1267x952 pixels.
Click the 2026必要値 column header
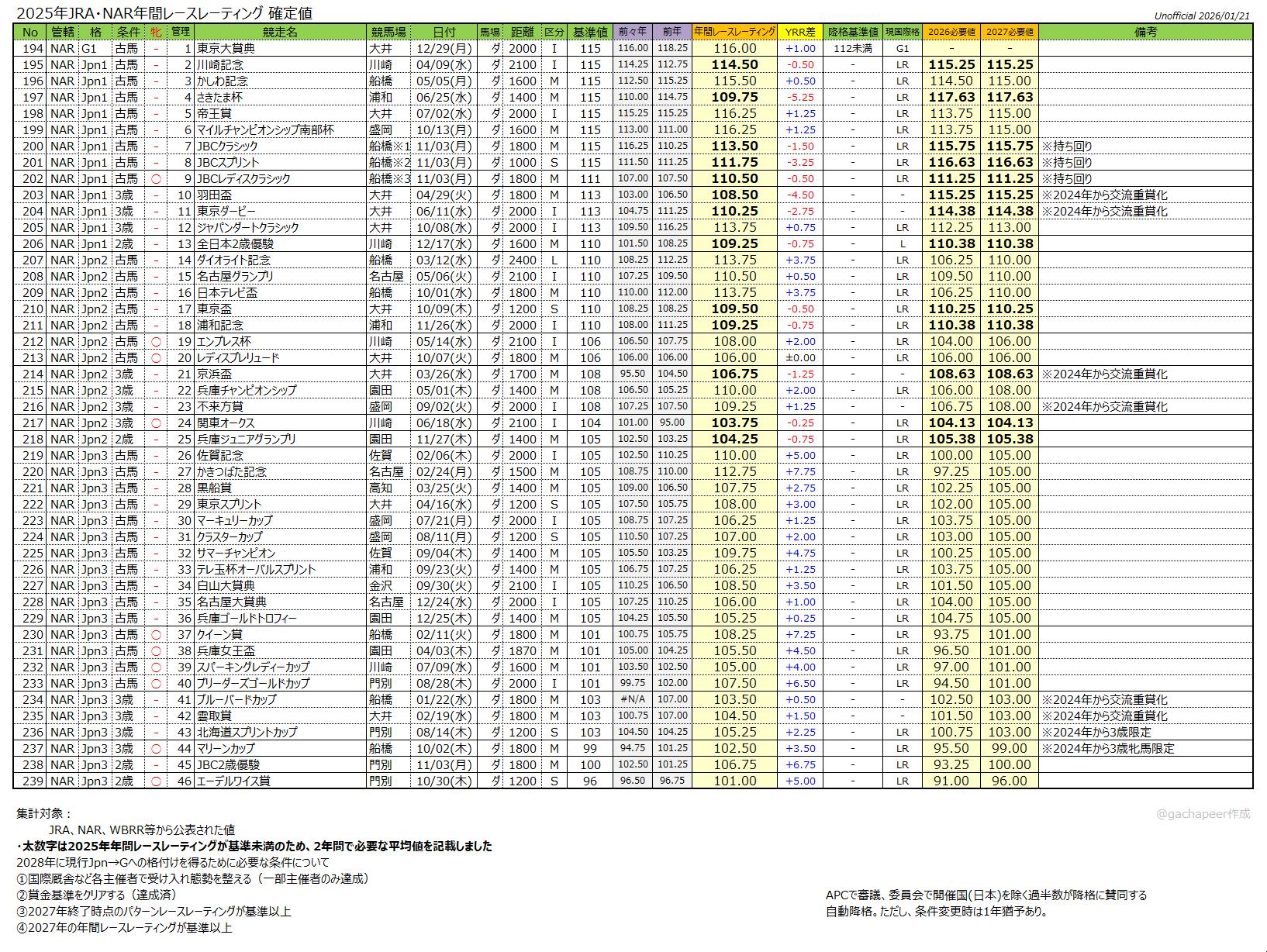951,32
